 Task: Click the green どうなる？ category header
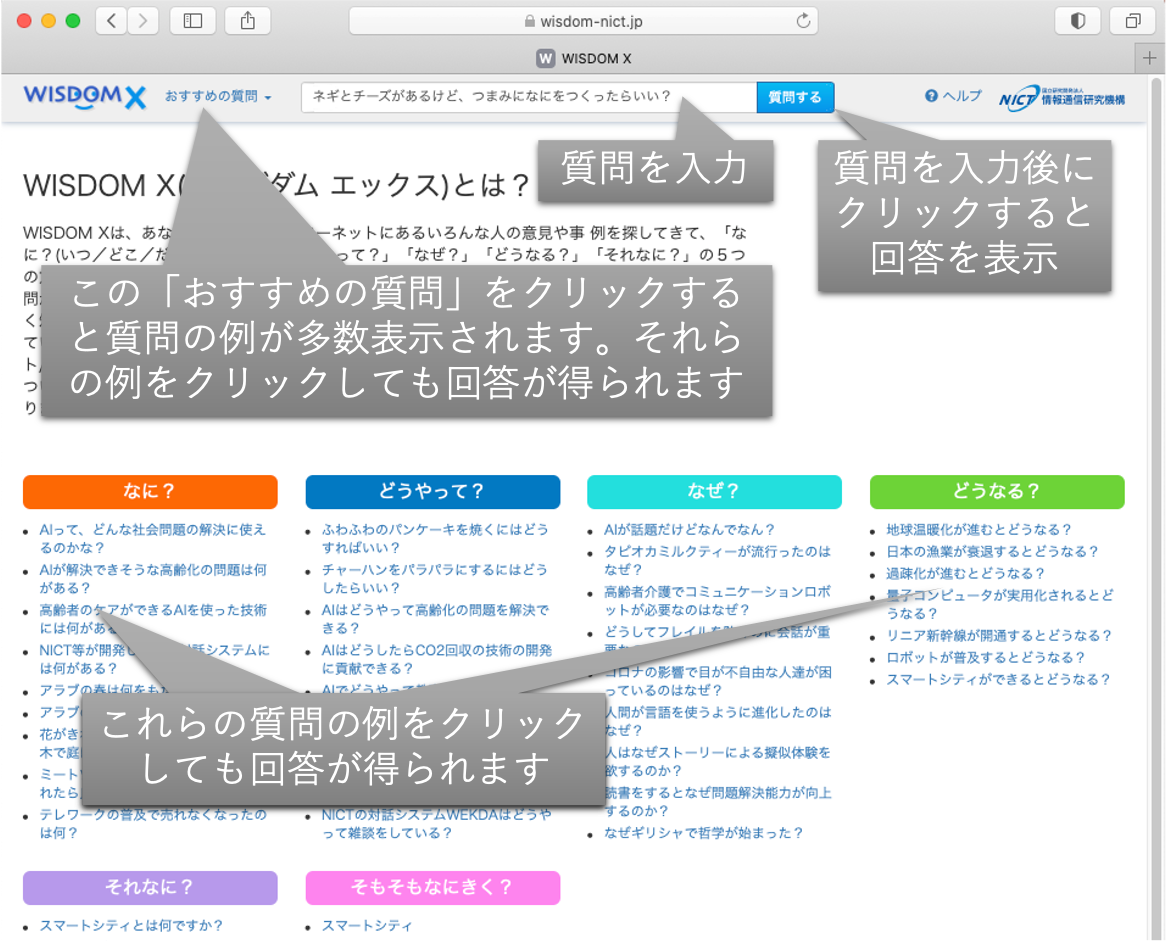click(x=996, y=492)
